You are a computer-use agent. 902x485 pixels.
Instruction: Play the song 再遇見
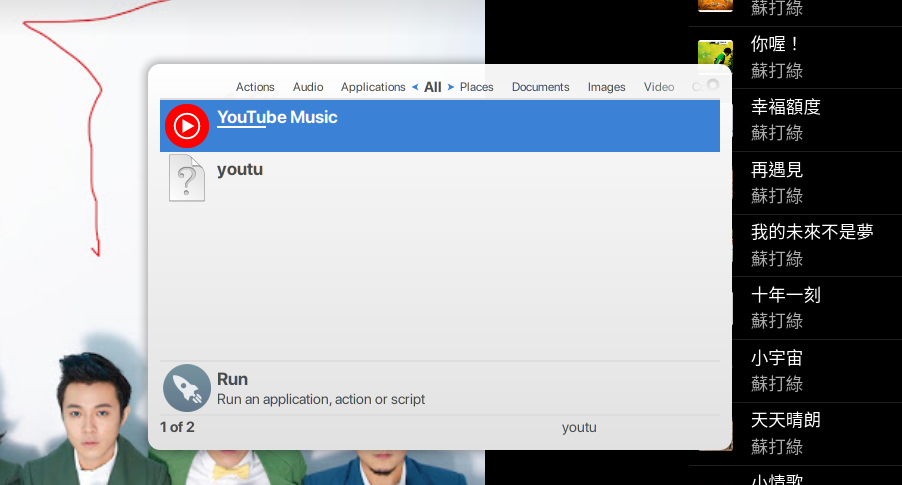pos(777,170)
